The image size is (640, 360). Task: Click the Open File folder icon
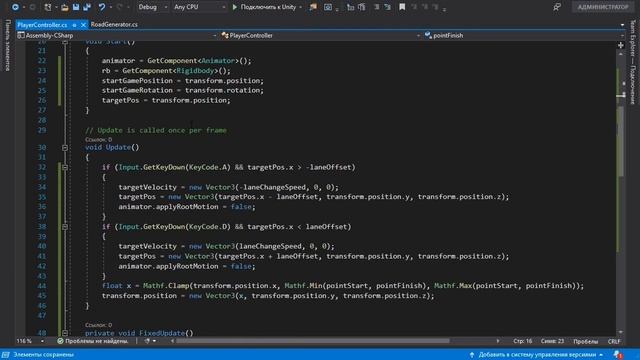pos(64,7)
